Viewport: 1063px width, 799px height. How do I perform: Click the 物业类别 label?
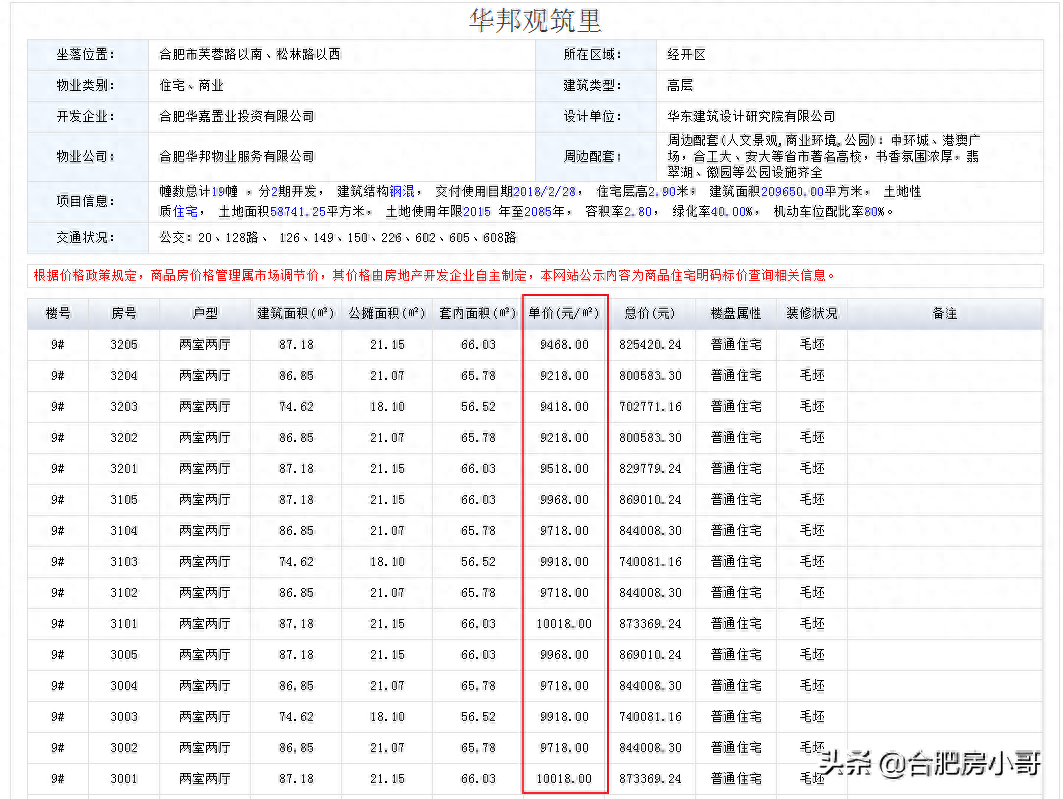(85, 85)
